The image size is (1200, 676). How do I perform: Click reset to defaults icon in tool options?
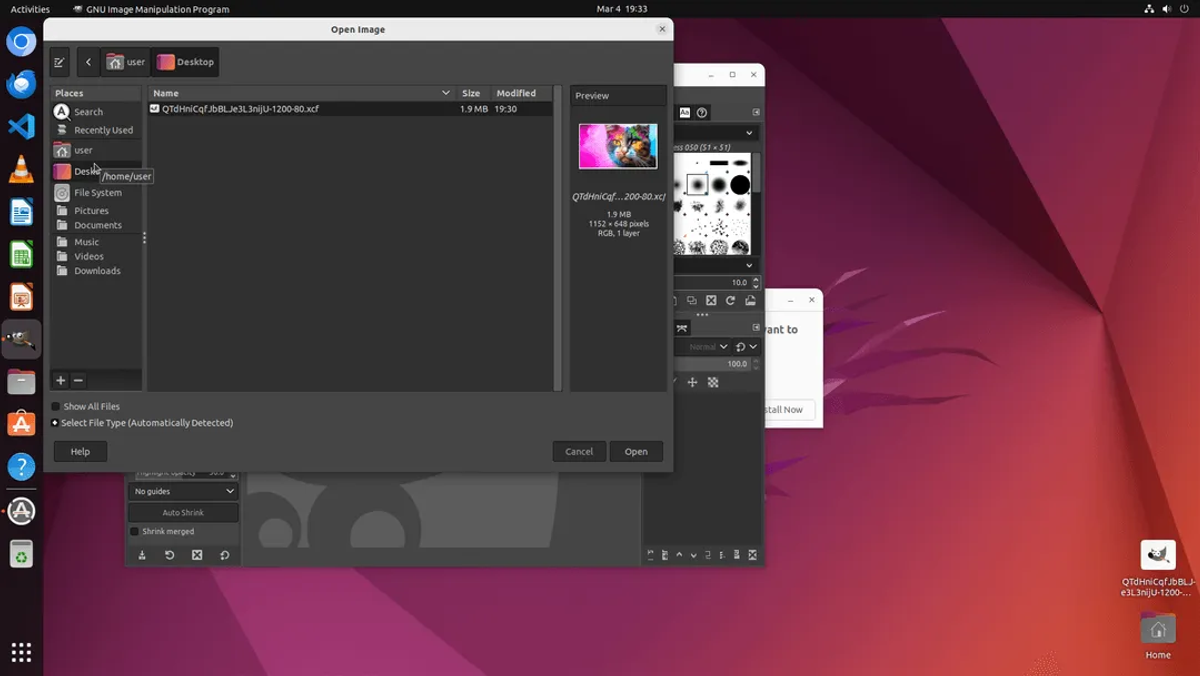(x=224, y=555)
